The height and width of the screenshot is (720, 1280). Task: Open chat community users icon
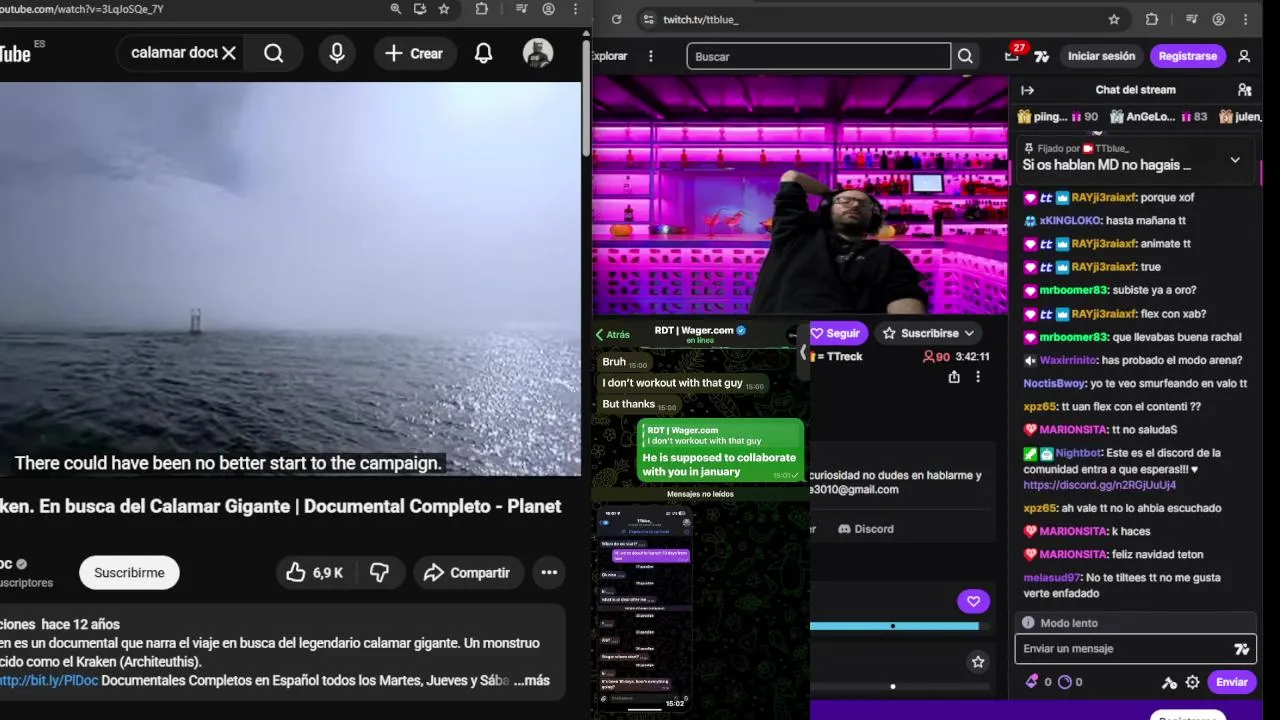click(x=1244, y=90)
